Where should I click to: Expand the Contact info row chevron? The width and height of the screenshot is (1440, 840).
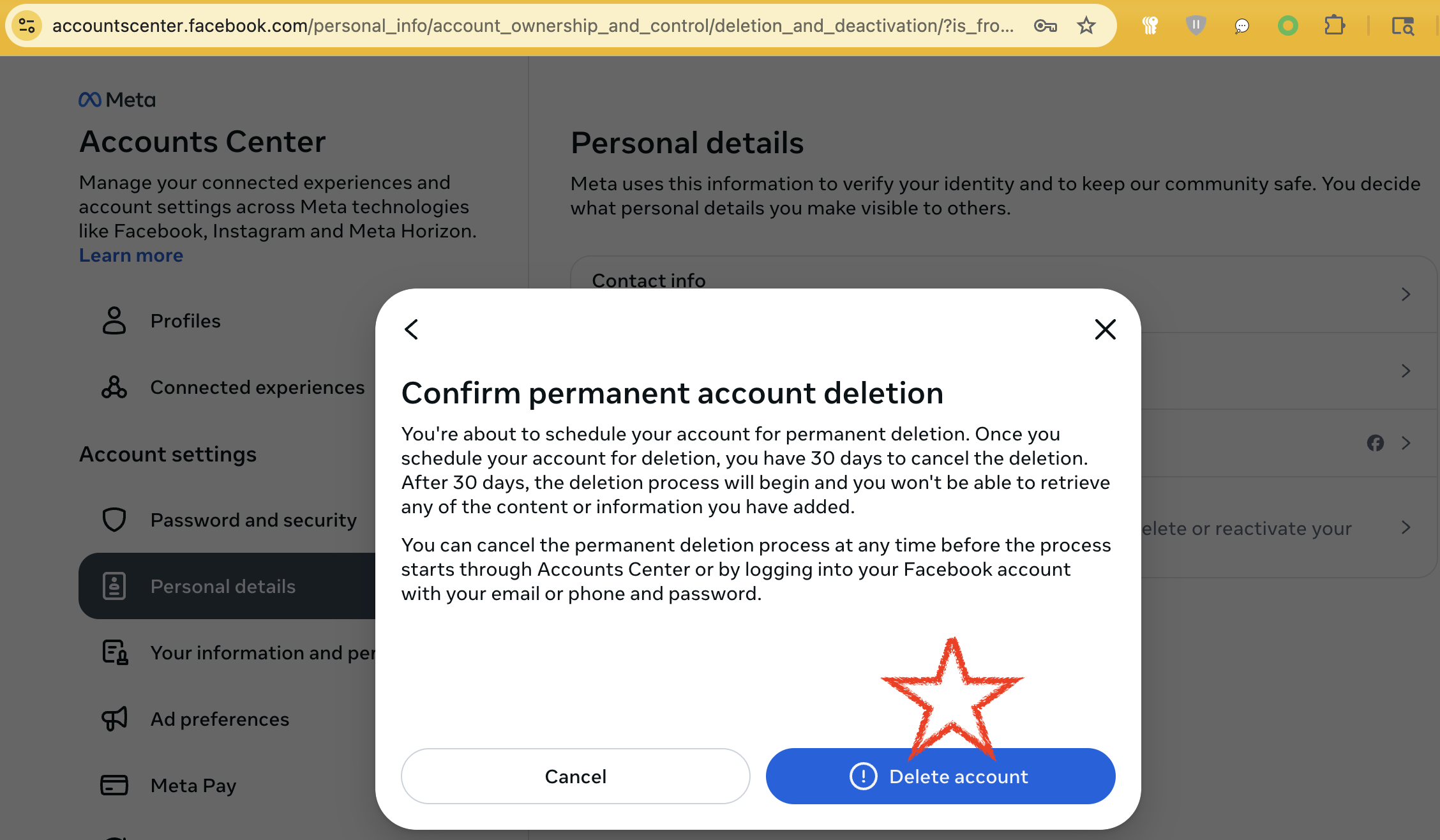[1406, 294]
